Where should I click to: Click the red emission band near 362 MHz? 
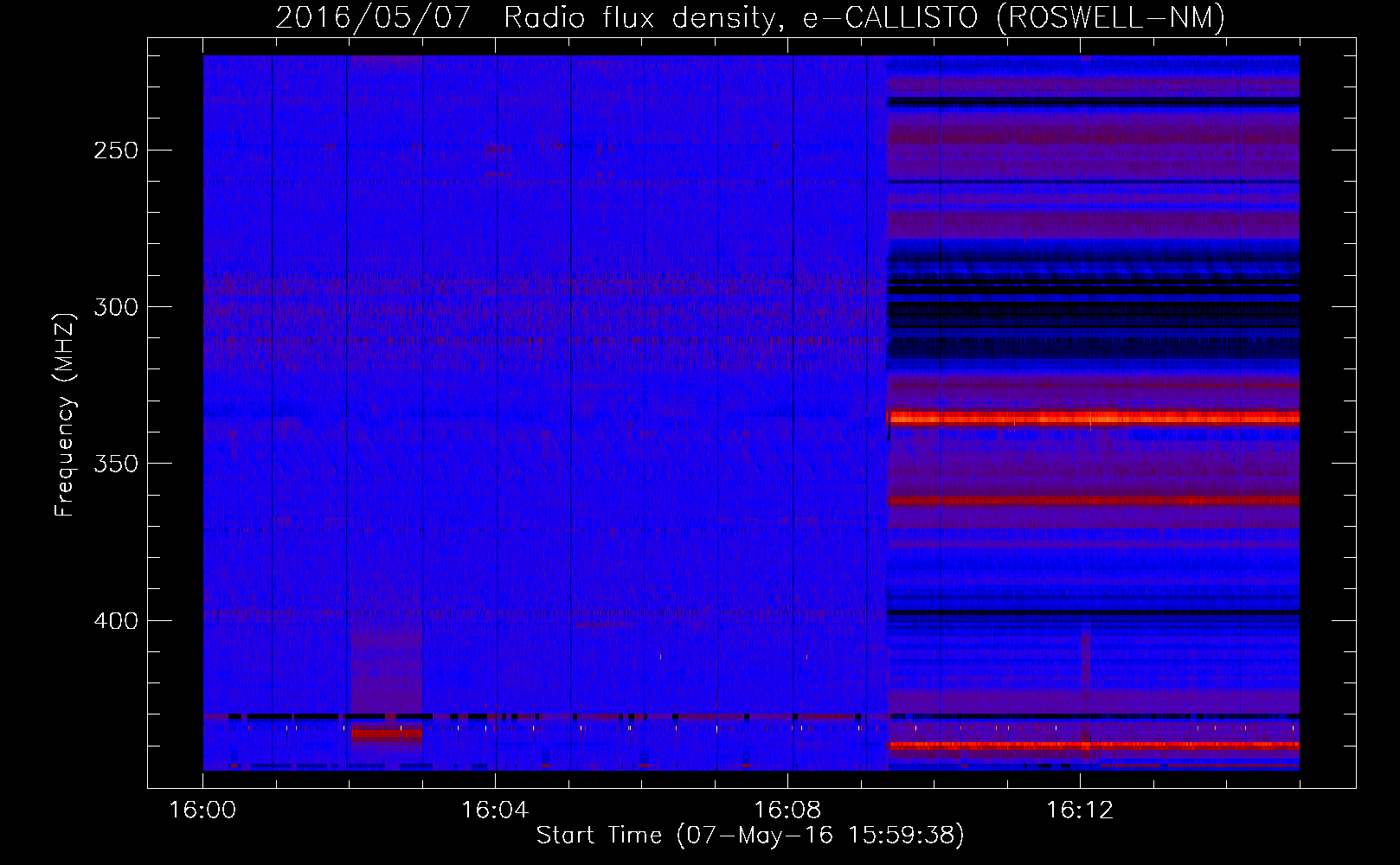click(x=1094, y=500)
